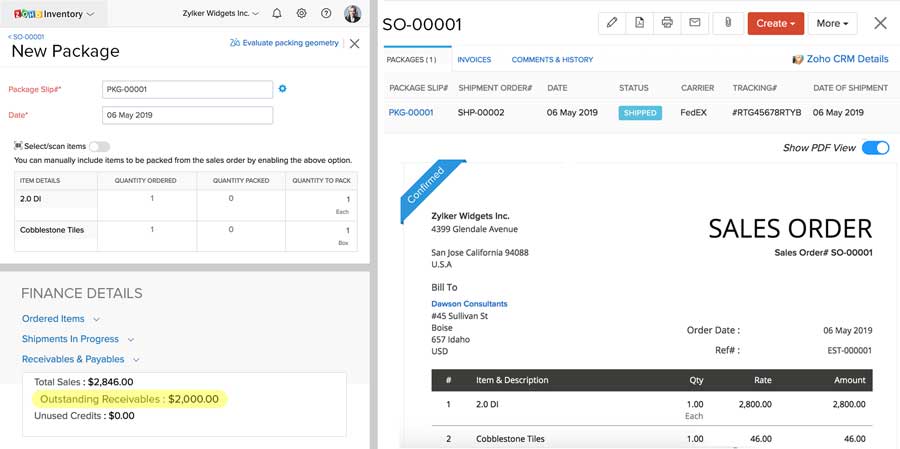Turn off Show PDF View toggle
The width and height of the screenshot is (900, 449).
click(x=875, y=148)
